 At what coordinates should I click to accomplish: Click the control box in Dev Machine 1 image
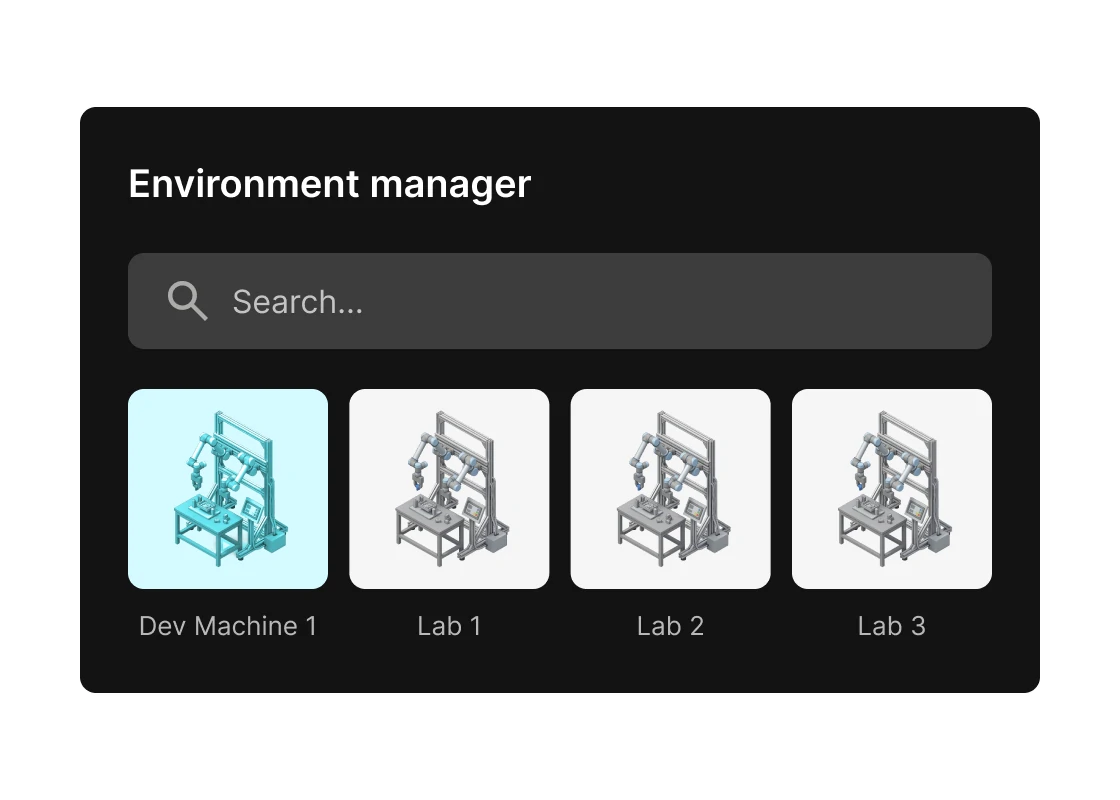273,541
